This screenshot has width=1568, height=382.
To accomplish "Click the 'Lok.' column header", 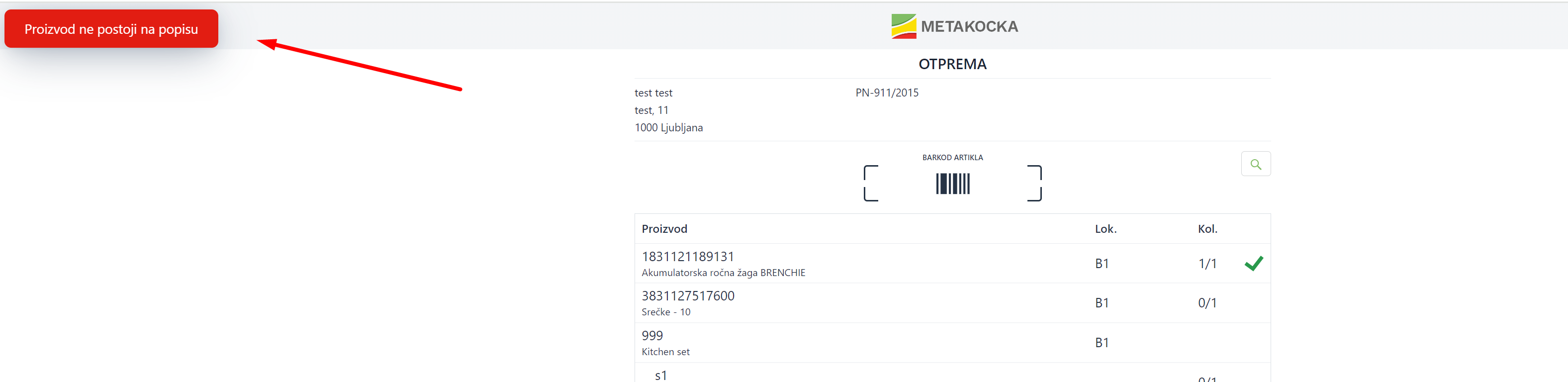I will 1106,228.
